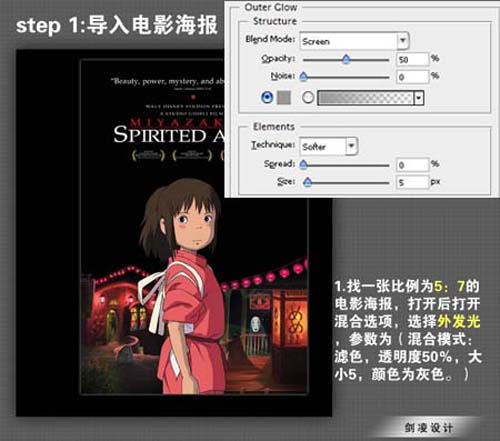
Task: Click the Size slider handle
Action: pos(307,182)
